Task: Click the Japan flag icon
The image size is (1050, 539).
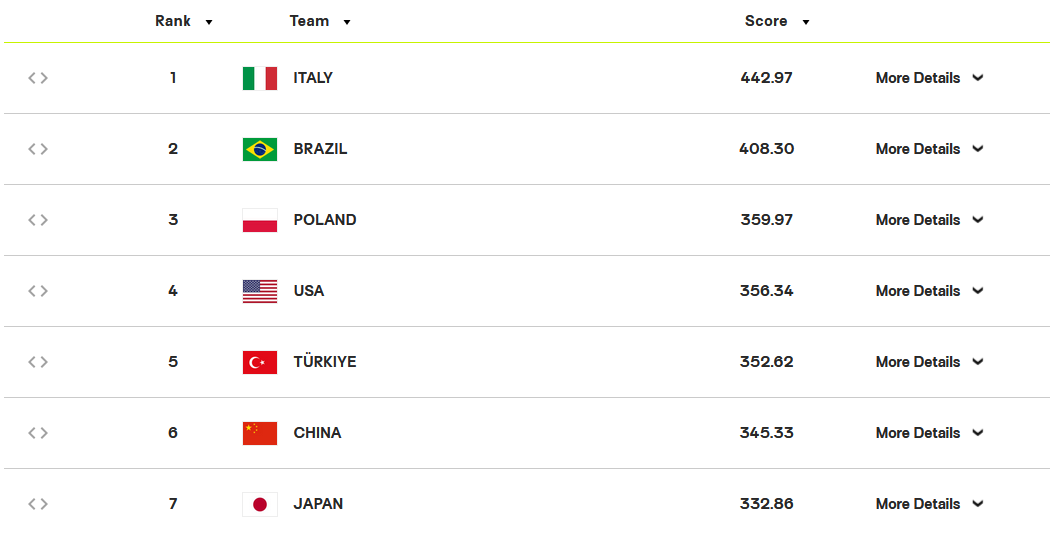Action: tap(260, 504)
